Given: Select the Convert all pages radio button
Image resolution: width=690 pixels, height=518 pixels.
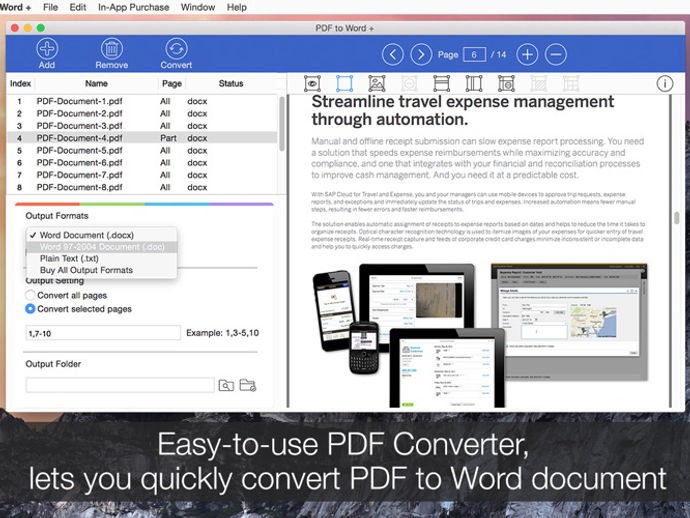Looking at the screenshot, I should pyautogui.click(x=30, y=295).
